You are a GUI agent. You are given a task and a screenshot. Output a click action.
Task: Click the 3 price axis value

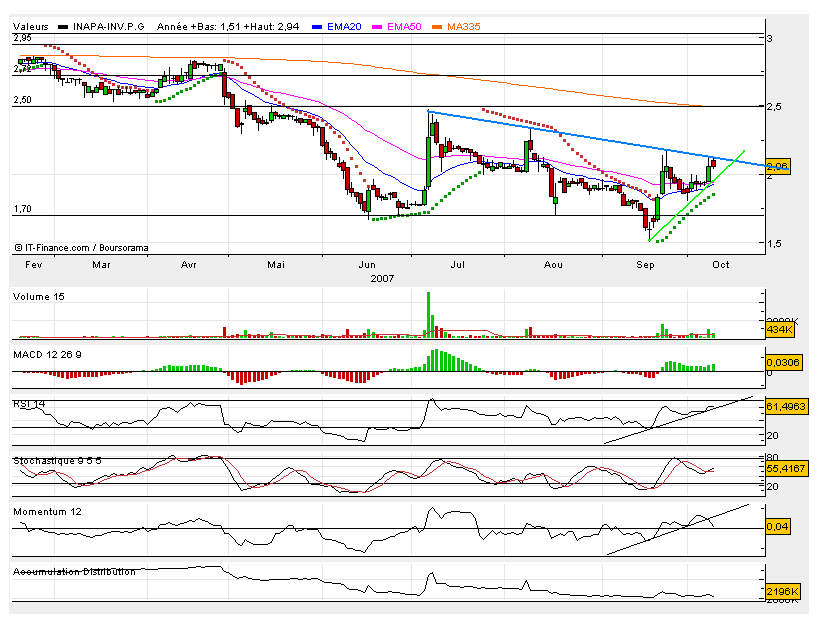coord(770,38)
